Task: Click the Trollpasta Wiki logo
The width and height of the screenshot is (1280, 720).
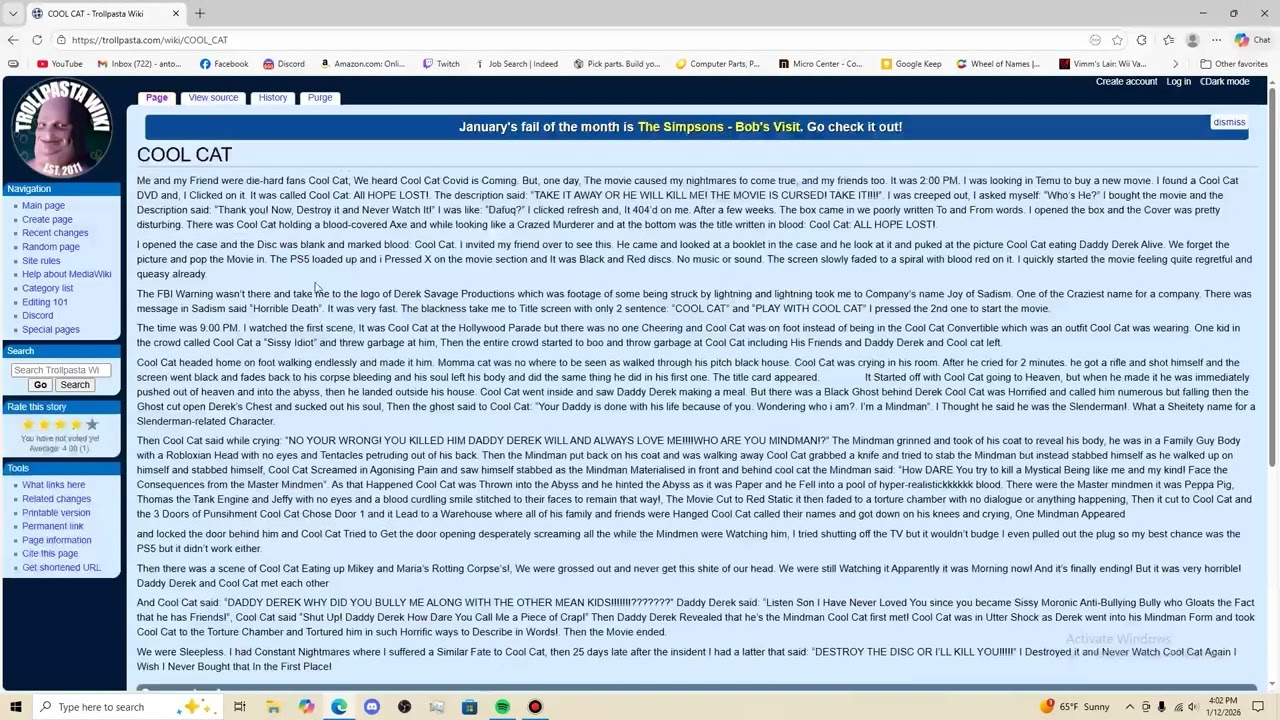Action: pyautogui.click(x=61, y=128)
